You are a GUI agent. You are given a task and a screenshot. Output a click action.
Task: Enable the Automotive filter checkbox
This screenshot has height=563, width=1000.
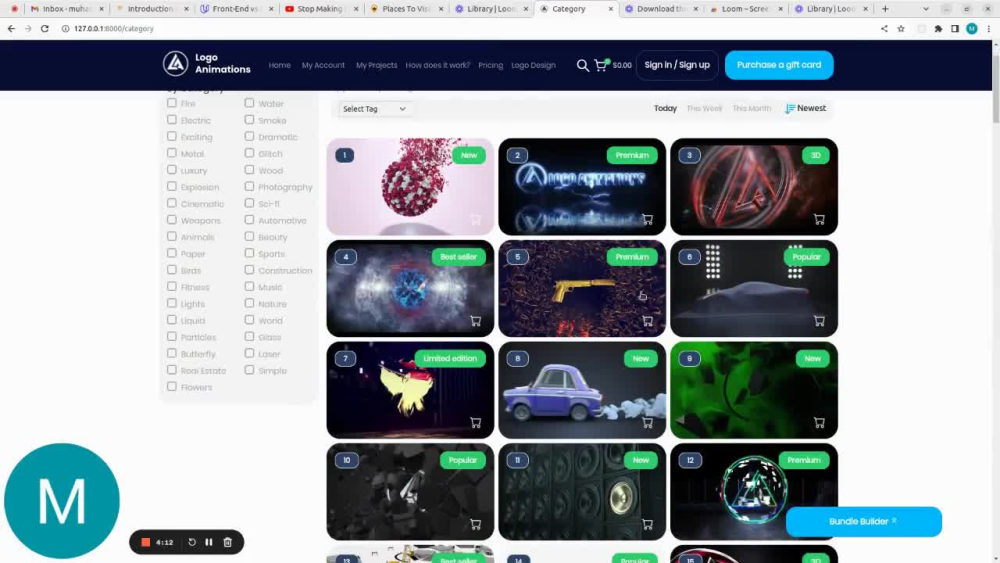[249, 219]
